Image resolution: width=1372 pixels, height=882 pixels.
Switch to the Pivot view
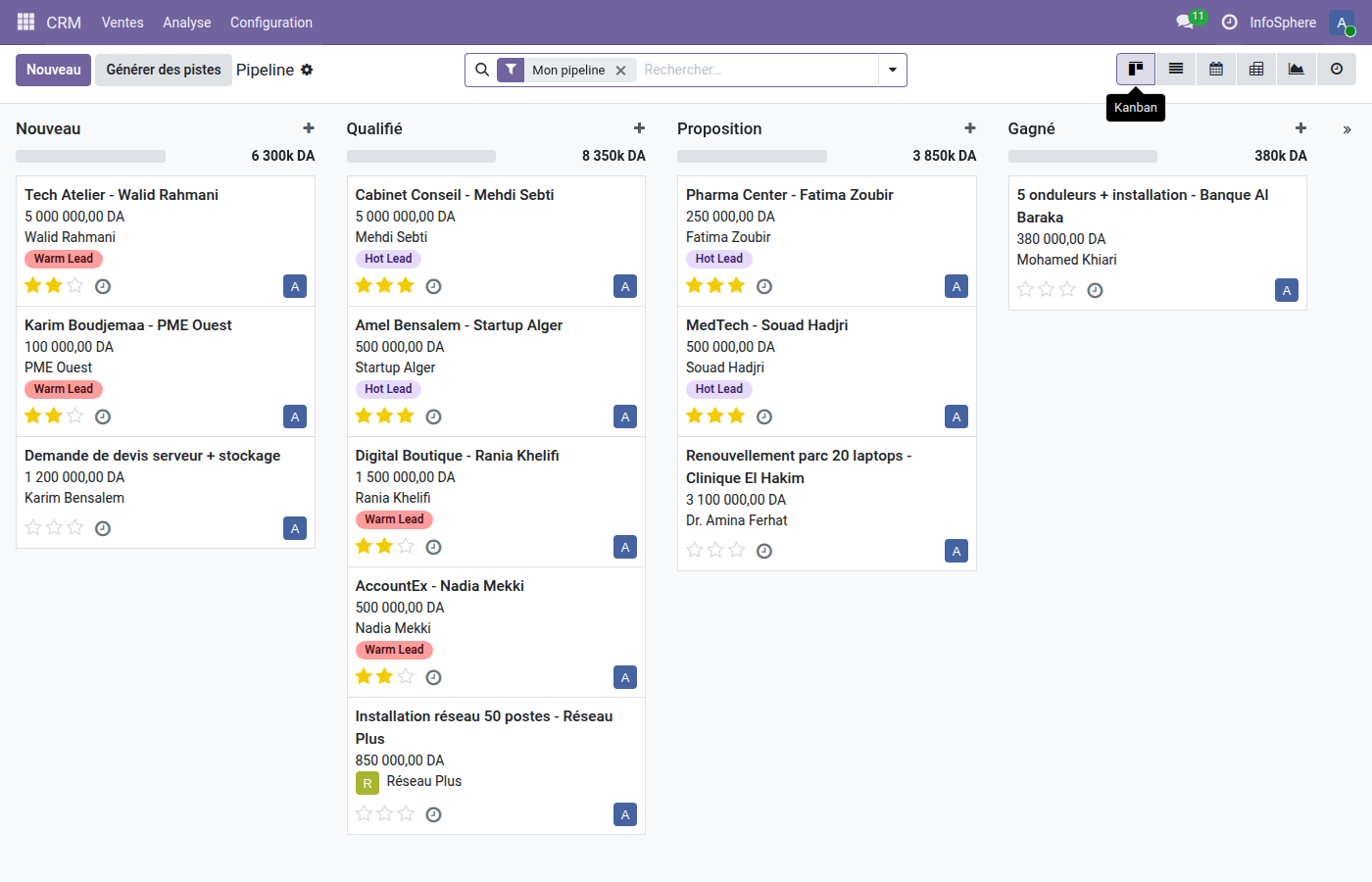(1255, 70)
